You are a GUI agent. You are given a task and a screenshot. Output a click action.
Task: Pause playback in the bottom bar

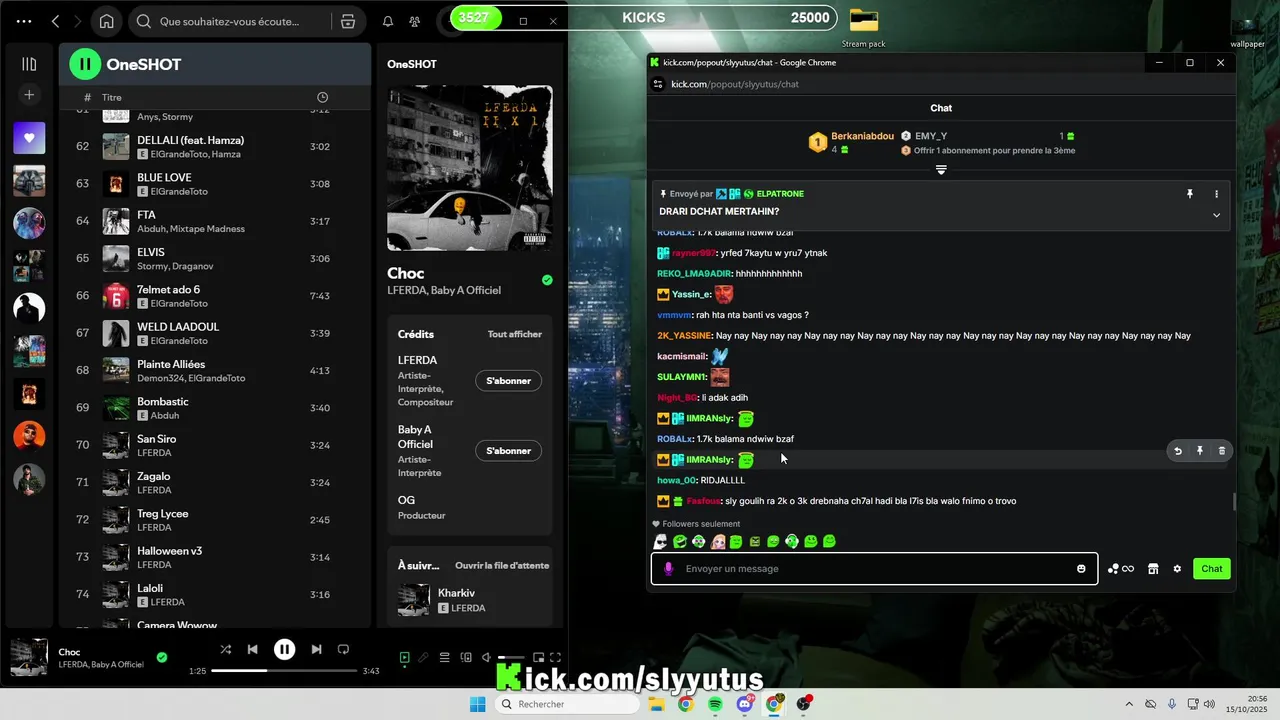click(285, 649)
